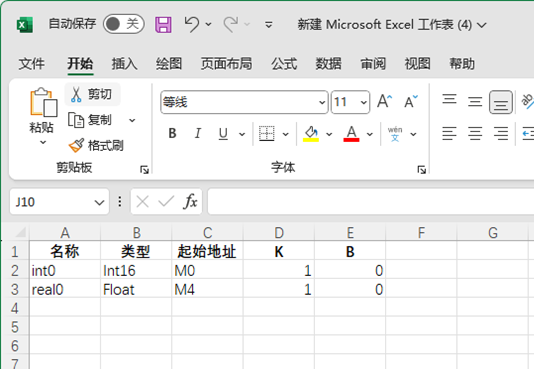Expand font color dropdown
Viewport: 534px width, 369px height.
pos(370,134)
